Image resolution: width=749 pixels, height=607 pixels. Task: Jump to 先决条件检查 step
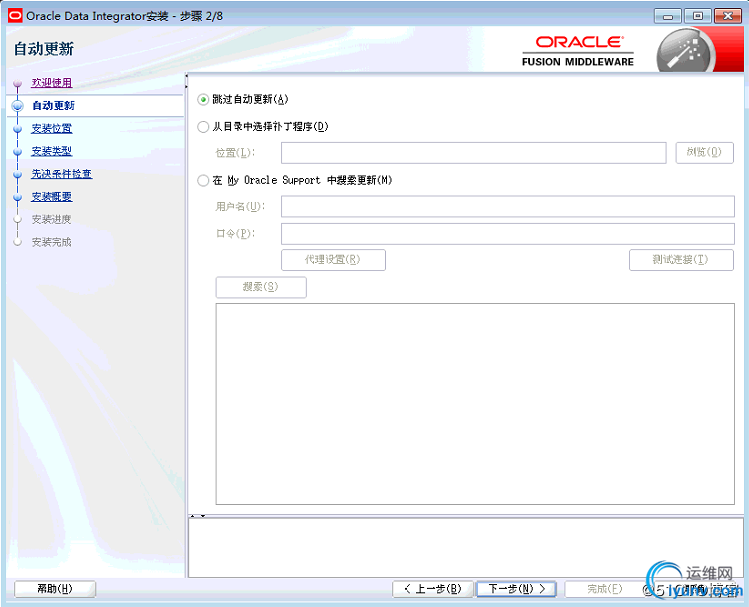pyautogui.click(x=62, y=174)
